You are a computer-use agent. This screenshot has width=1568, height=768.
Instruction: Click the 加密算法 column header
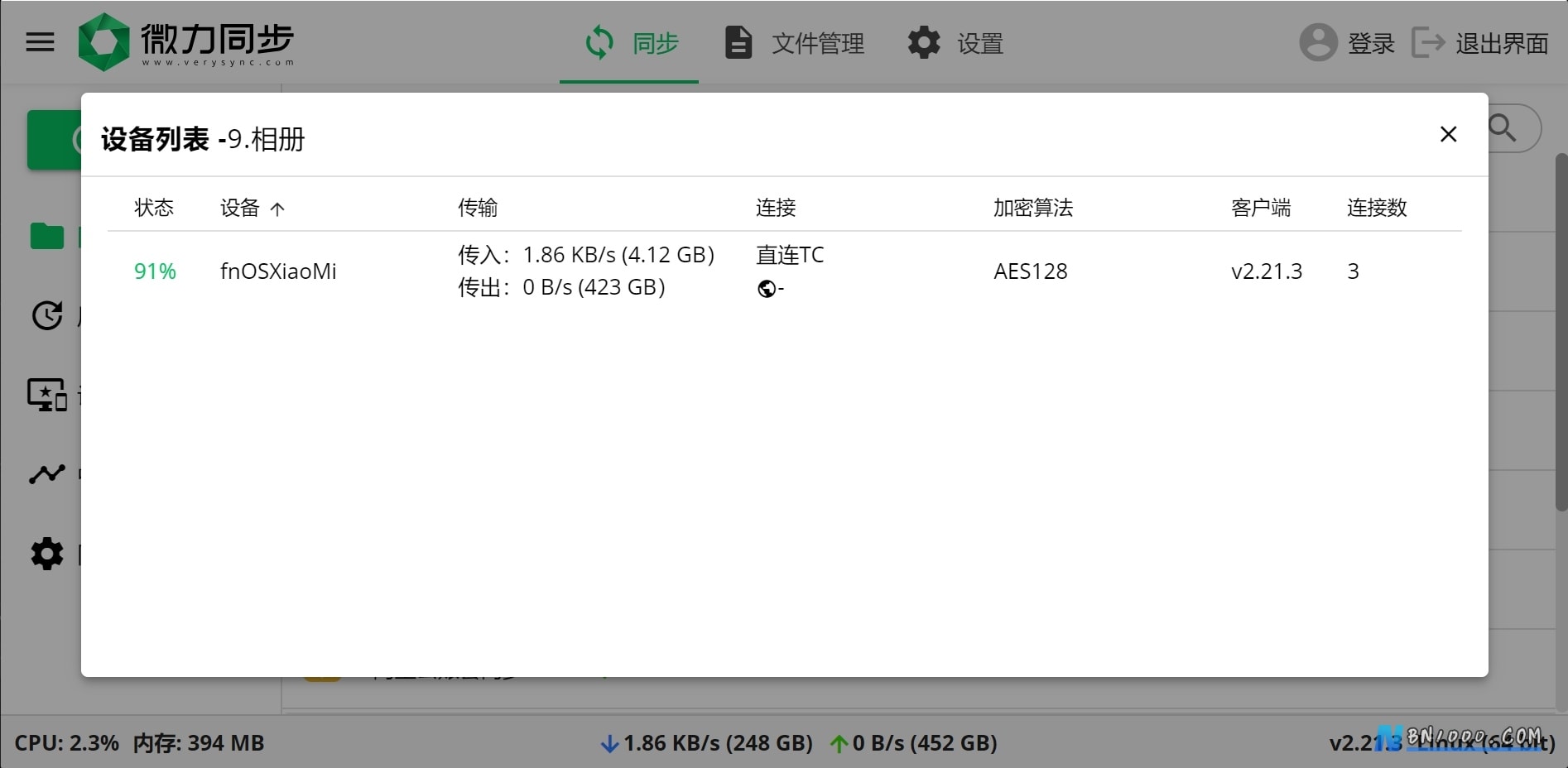[1033, 208]
